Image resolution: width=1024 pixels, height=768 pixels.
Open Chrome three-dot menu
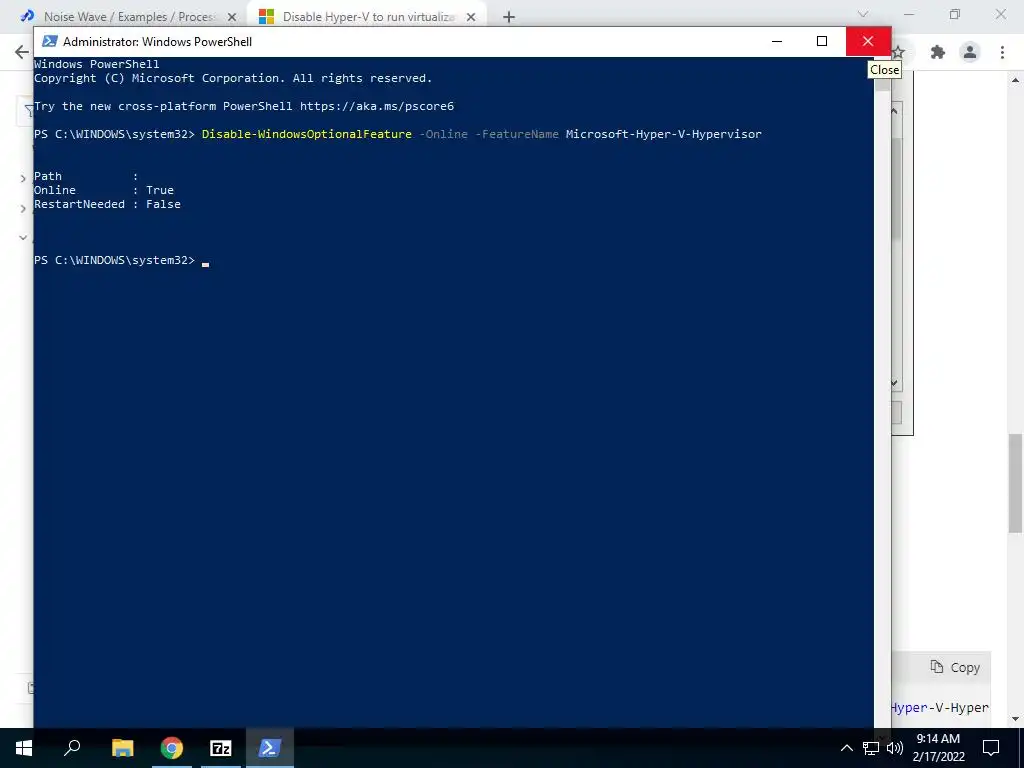(x=1002, y=52)
